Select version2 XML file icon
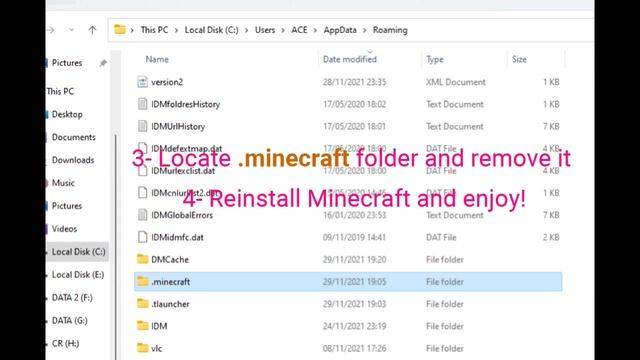 142,82
